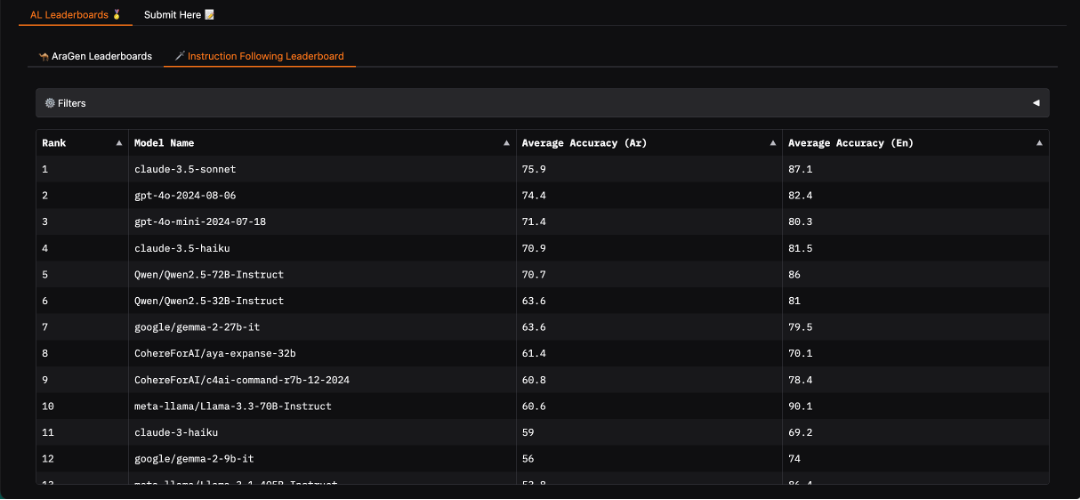The height and width of the screenshot is (500, 1080).
Task: Click the Rank column header
Action: 54,143
